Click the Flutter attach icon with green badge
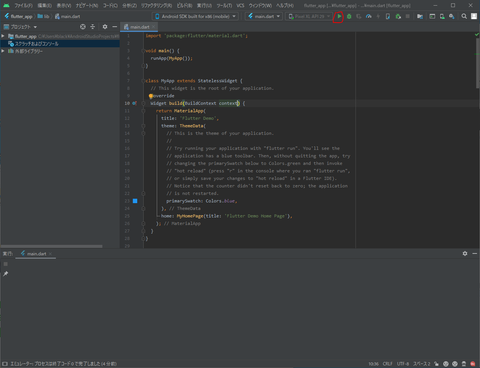The height and width of the screenshot is (368, 480). (398, 16)
